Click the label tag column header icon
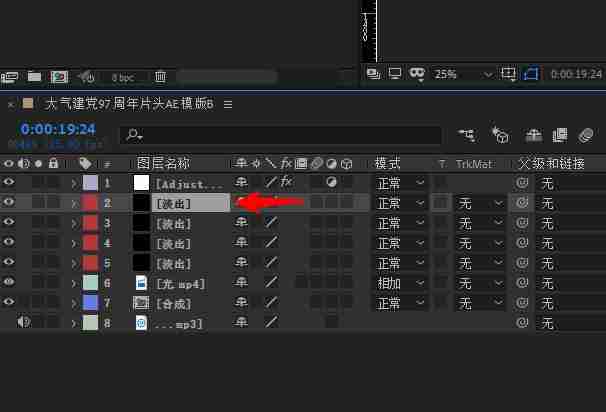 85,164
